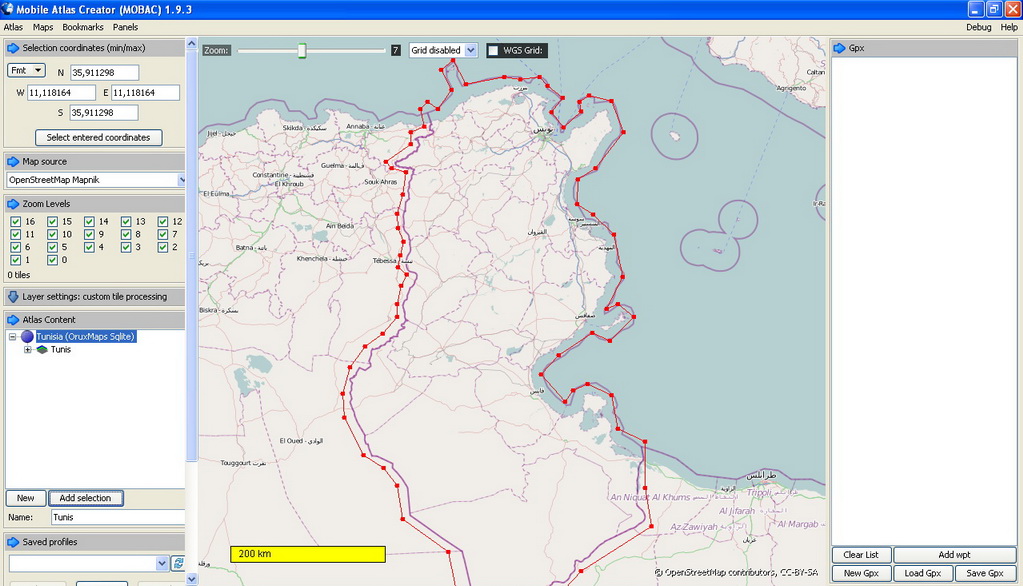Select the Tunisia atlas globe icon
This screenshot has width=1023, height=586.
tap(27, 336)
